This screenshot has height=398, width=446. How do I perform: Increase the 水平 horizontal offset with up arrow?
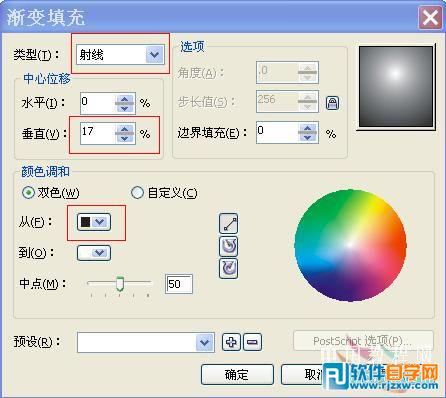click(x=125, y=99)
